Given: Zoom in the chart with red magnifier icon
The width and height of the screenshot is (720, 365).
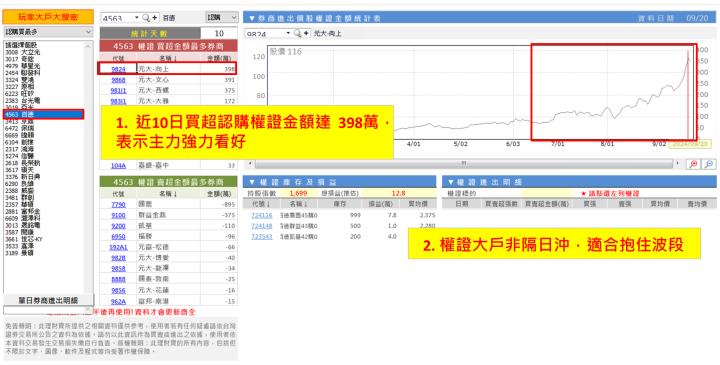Looking at the screenshot, I should tap(694, 164).
